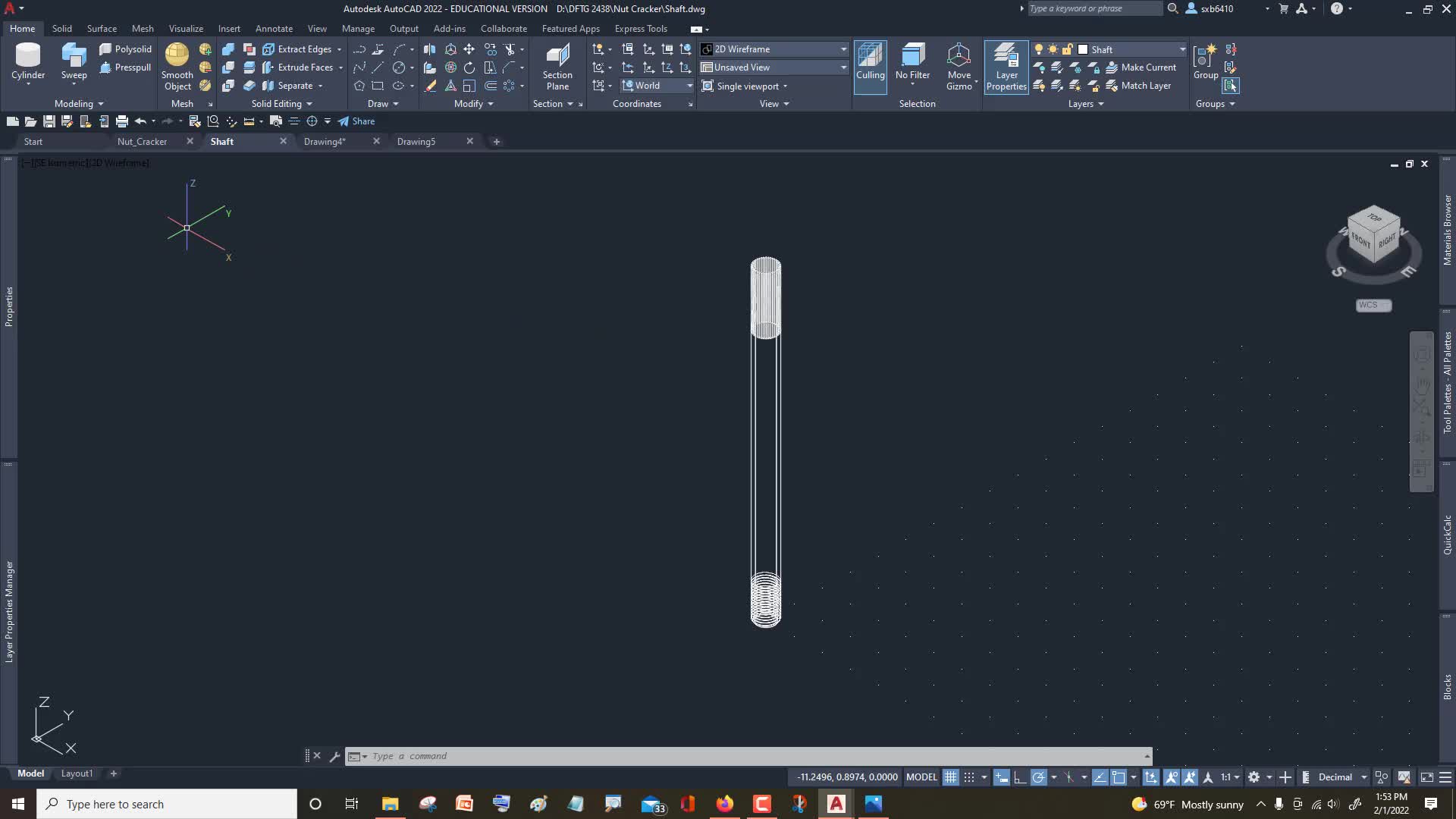Toggle the Culling selection option
Viewport: 1456px width, 819px height.
[870, 67]
